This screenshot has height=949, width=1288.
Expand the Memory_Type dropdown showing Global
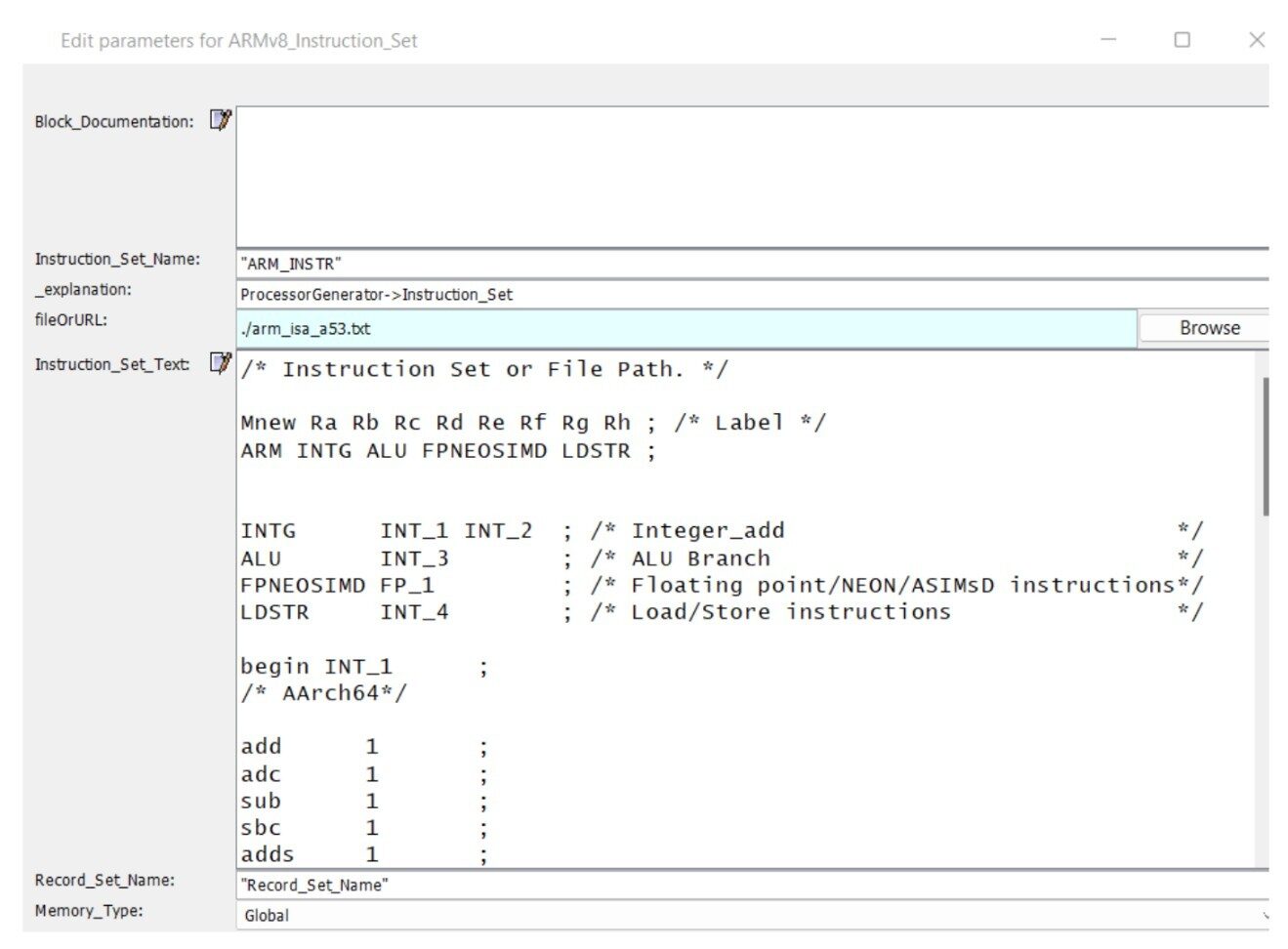pyautogui.click(x=752, y=915)
